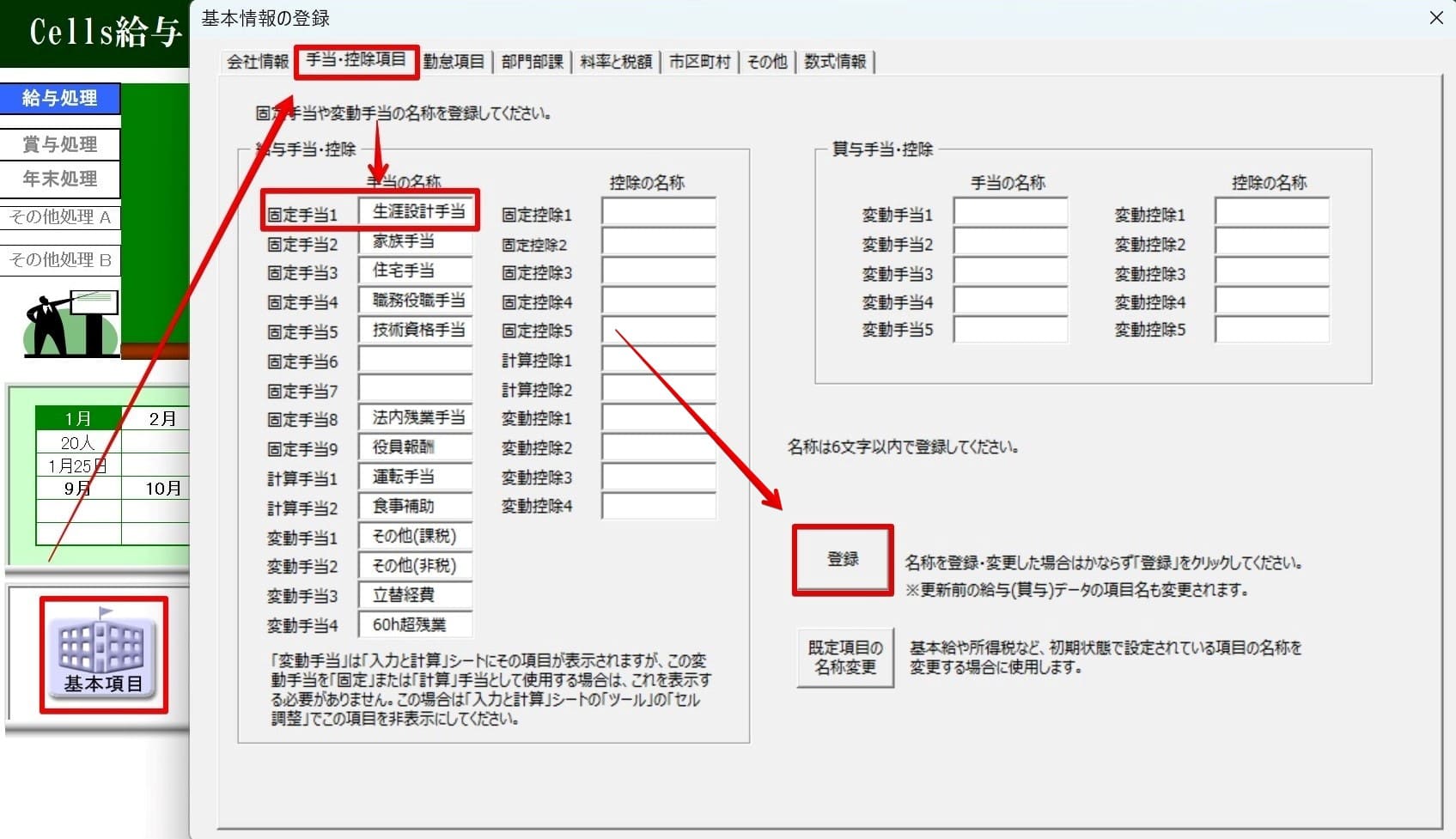
Task: Select the 1月 cell in the calendar
Action: (78, 418)
